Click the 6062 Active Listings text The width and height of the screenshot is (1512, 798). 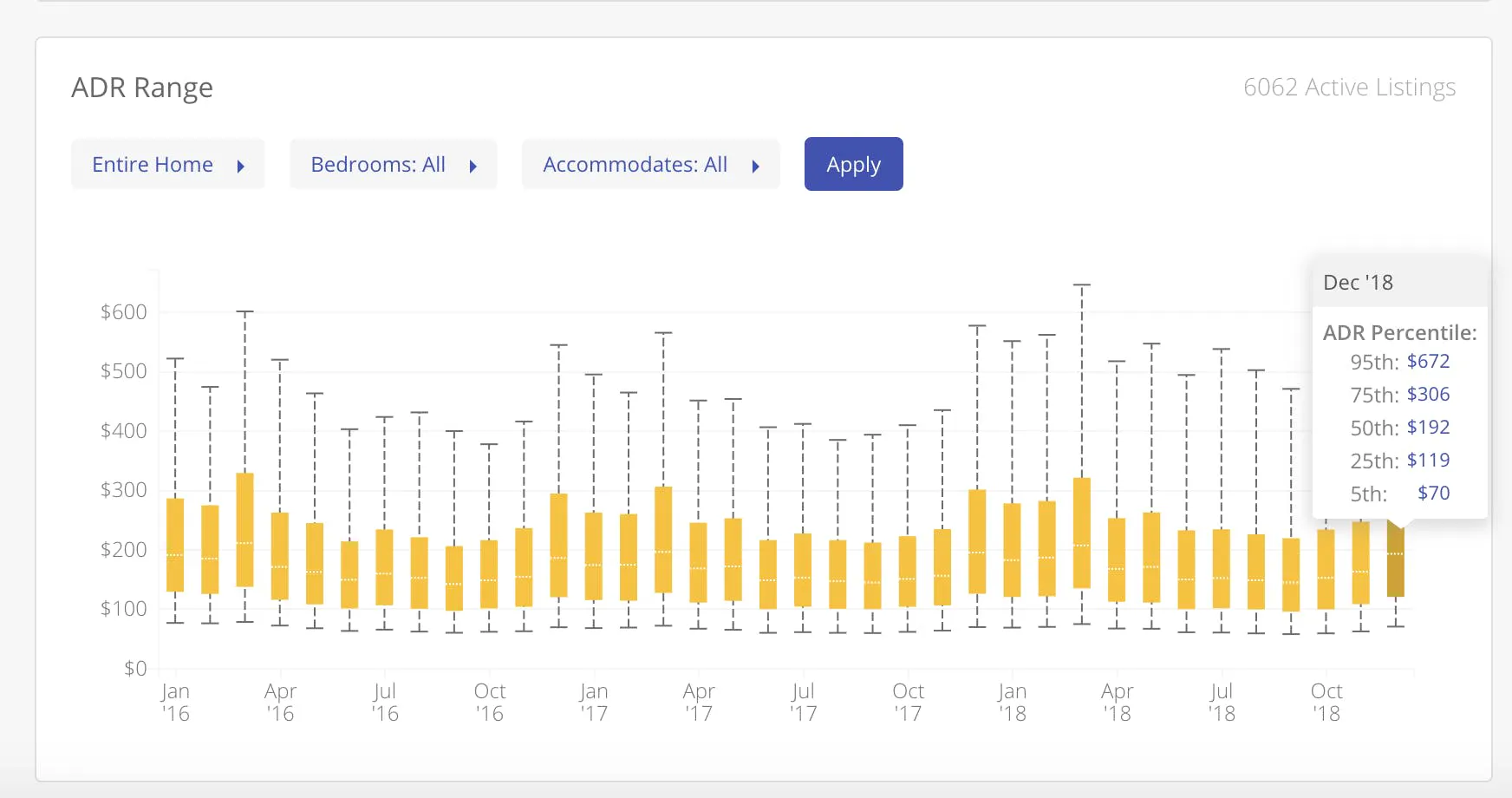pos(1349,88)
